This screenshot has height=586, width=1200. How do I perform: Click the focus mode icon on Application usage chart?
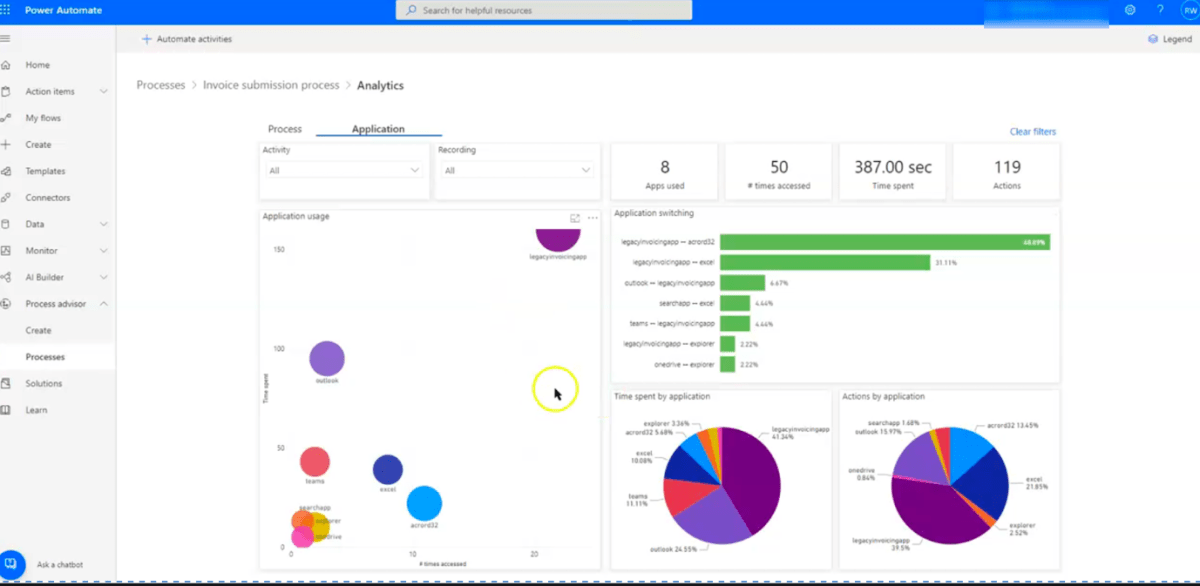click(575, 217)
